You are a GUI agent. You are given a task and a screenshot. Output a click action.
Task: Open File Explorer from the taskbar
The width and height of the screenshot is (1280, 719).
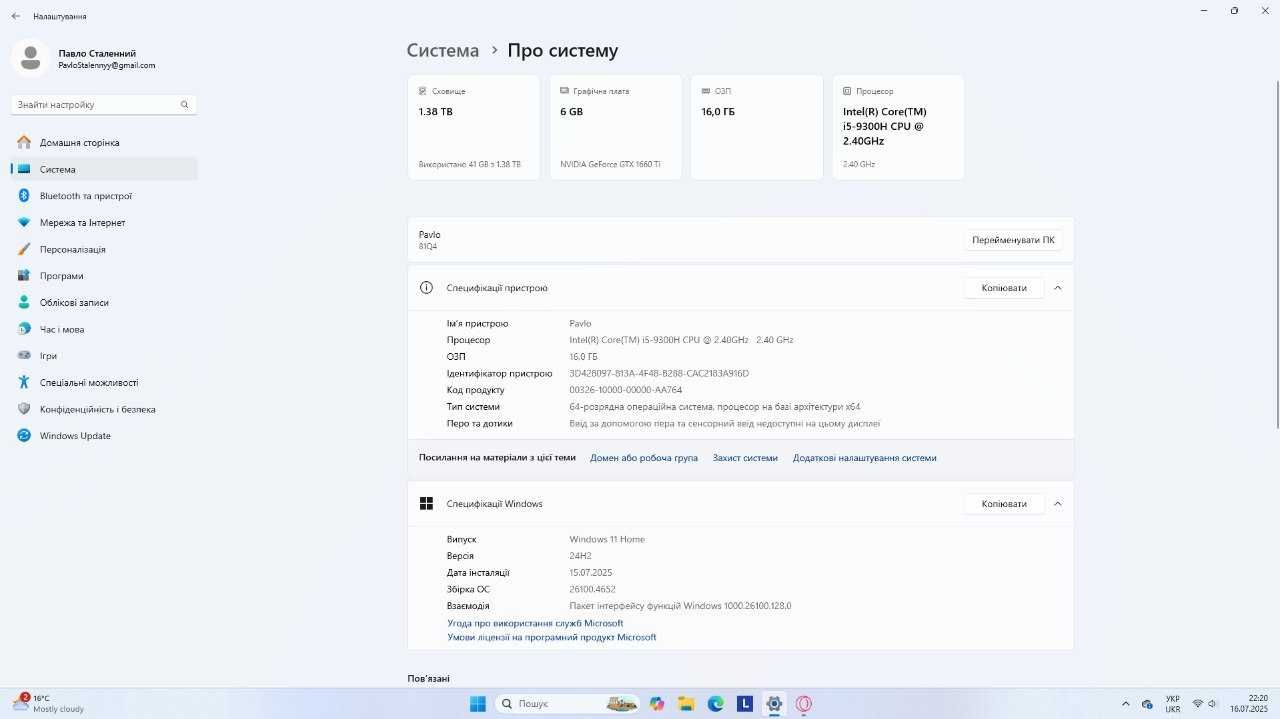pos(686,704)
